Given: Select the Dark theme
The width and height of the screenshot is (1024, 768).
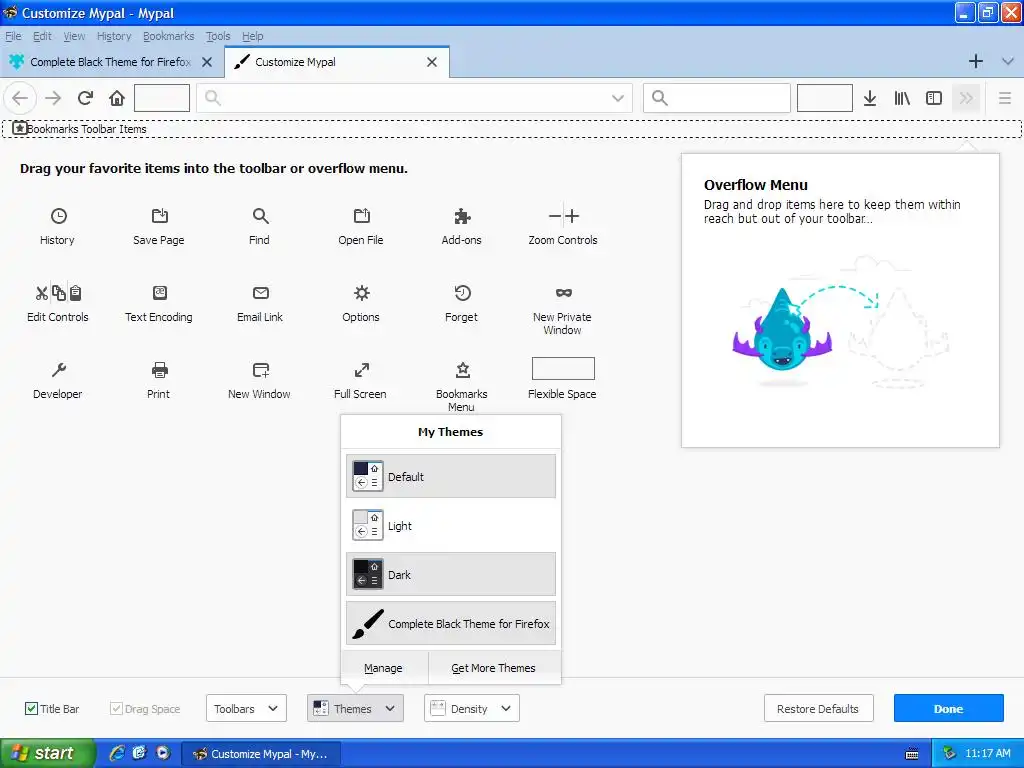Looking at the screenshot, I should 451,575.
